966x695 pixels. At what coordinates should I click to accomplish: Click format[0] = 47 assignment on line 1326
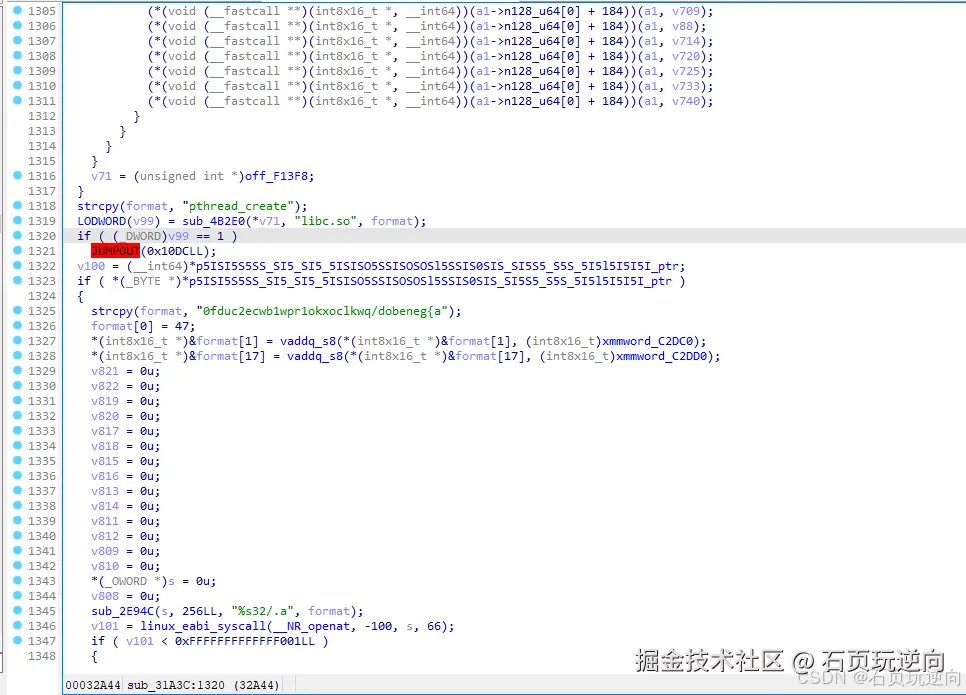143,326
